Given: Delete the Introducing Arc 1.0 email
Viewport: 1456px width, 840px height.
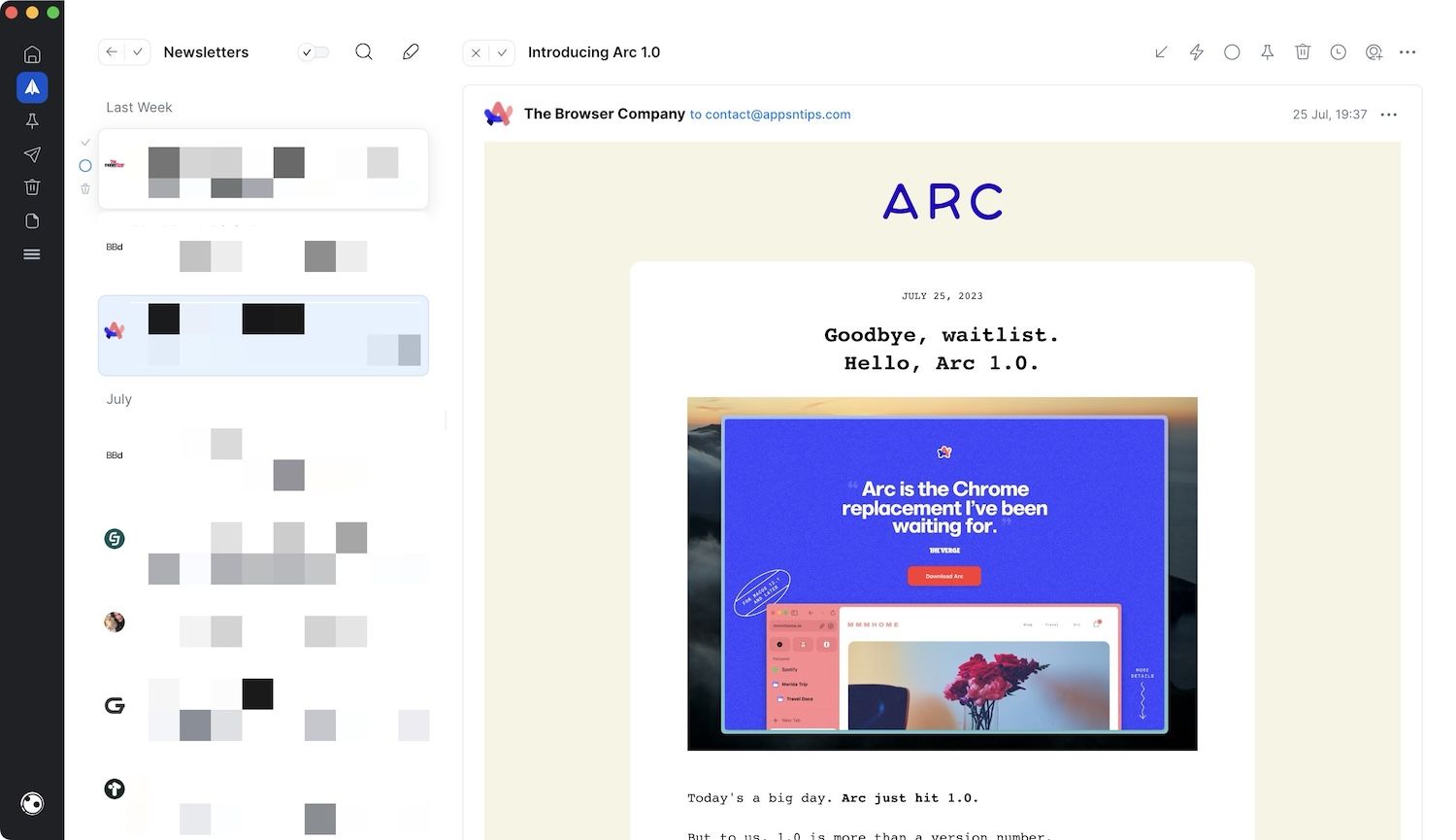Looking at the screenshot, I should tap(1303, 52).
